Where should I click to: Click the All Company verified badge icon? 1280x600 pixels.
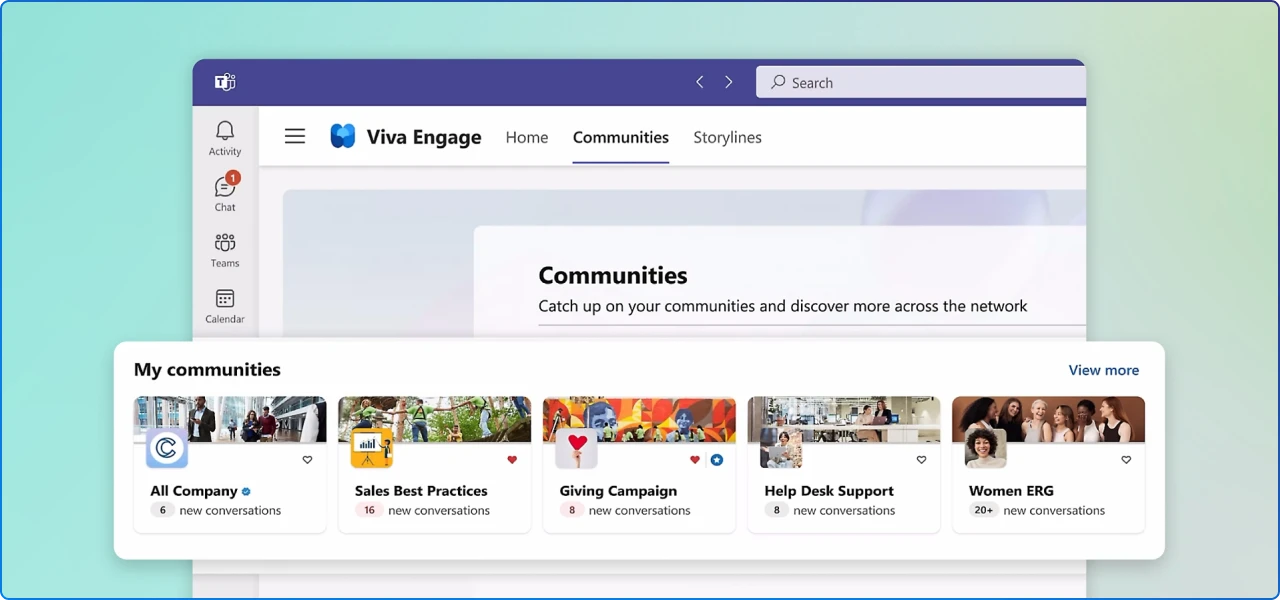245,491
